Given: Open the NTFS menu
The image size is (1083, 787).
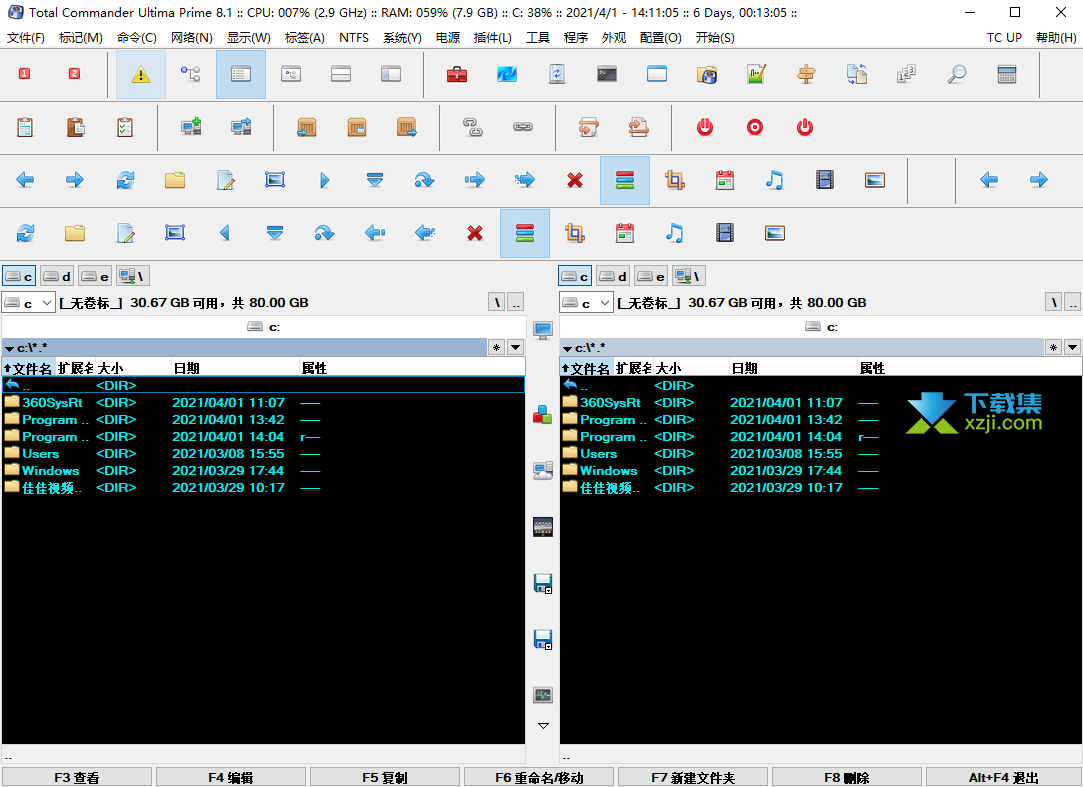Looking at the screenshot, I should click(354, 37).
